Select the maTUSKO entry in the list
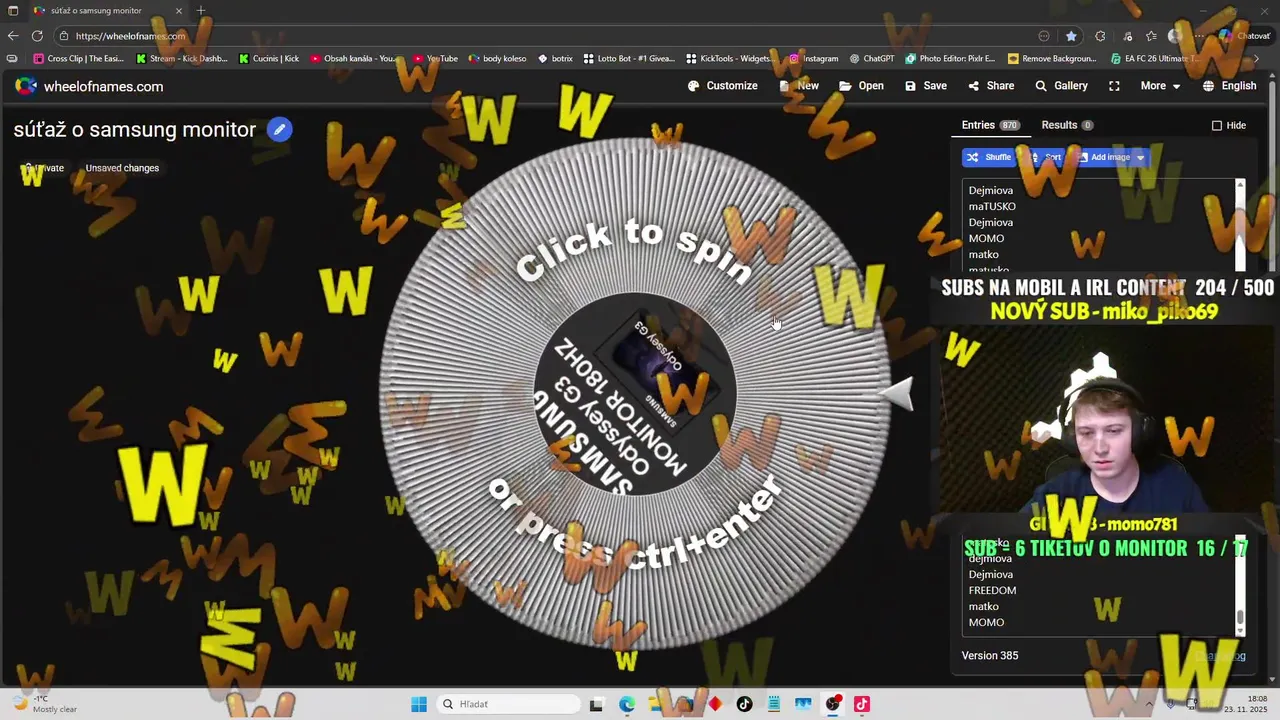 (992, 206)
